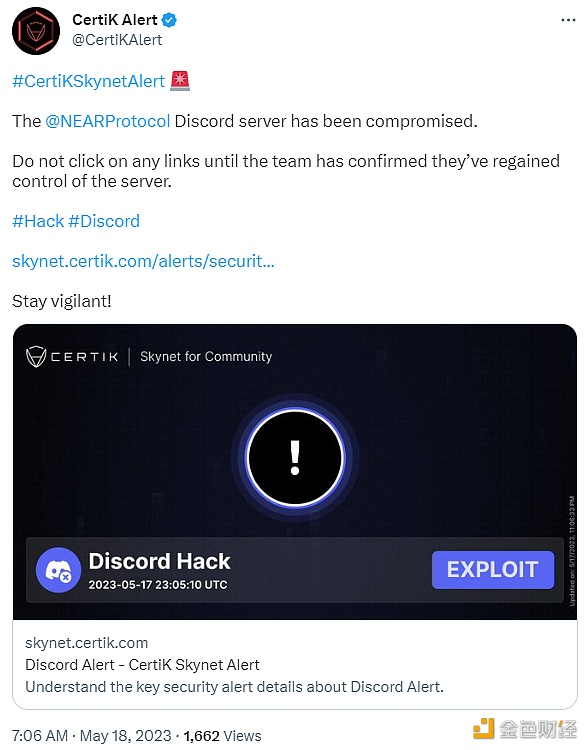Open the #Discord hashtag
Image resolution: width=588 pixels, height=750 pixels.
(104, 221)
